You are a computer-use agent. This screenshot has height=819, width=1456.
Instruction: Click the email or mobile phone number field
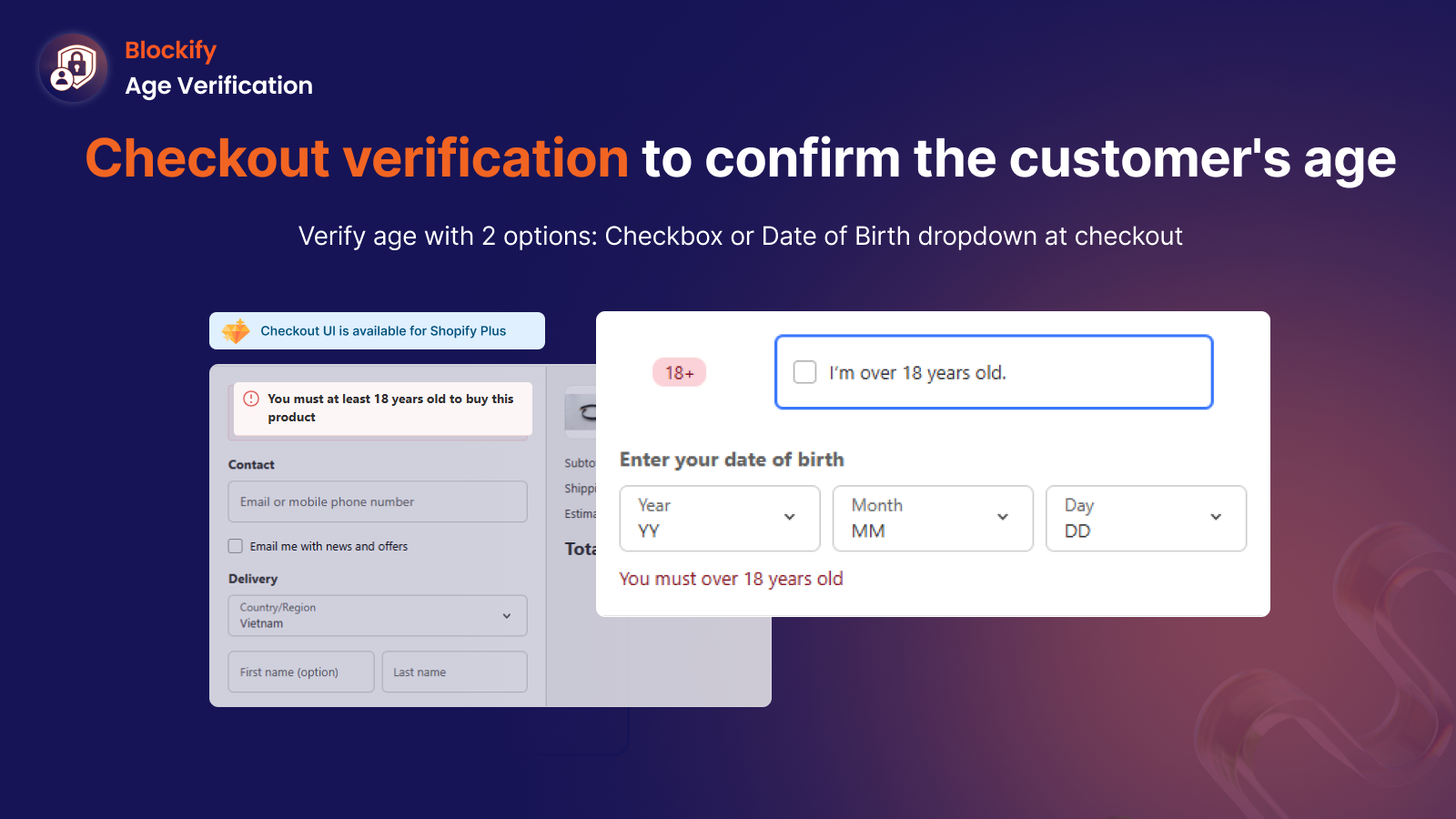[377, 501]
